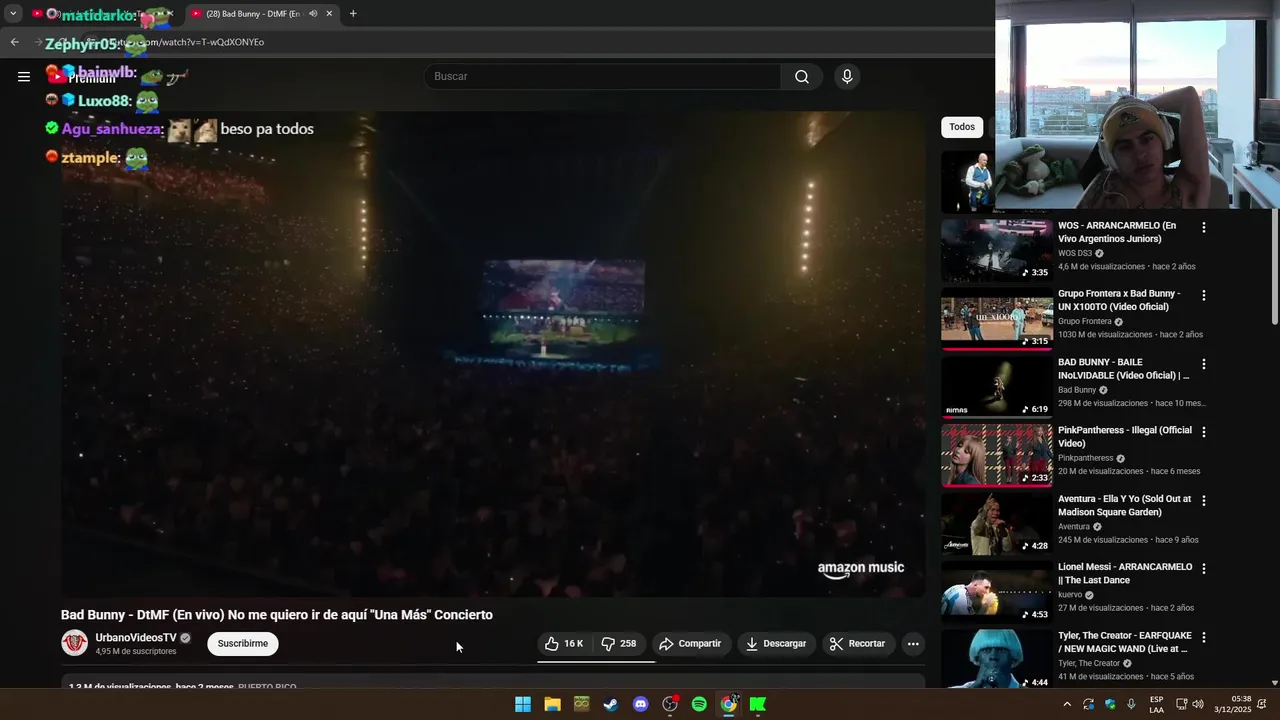This screenshot has width=1280, height=720.
Task: Open Kick app from taskbar
Action: (x=758, y=704)
